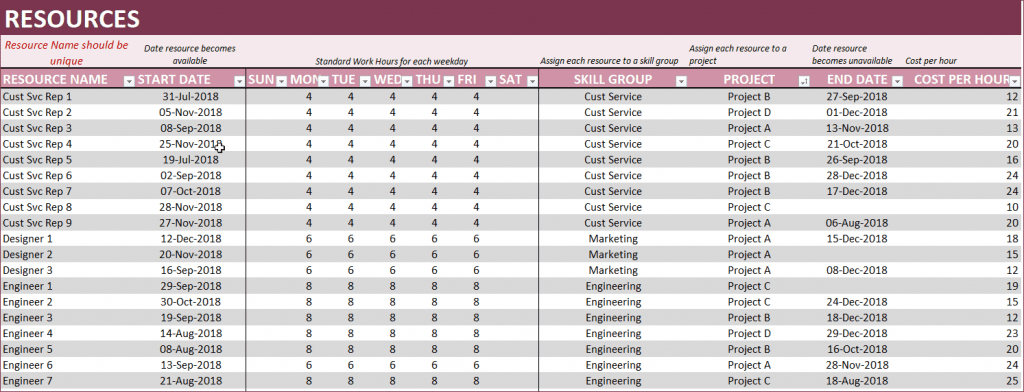Select cell "Designer 1"

tap(27, 238)
